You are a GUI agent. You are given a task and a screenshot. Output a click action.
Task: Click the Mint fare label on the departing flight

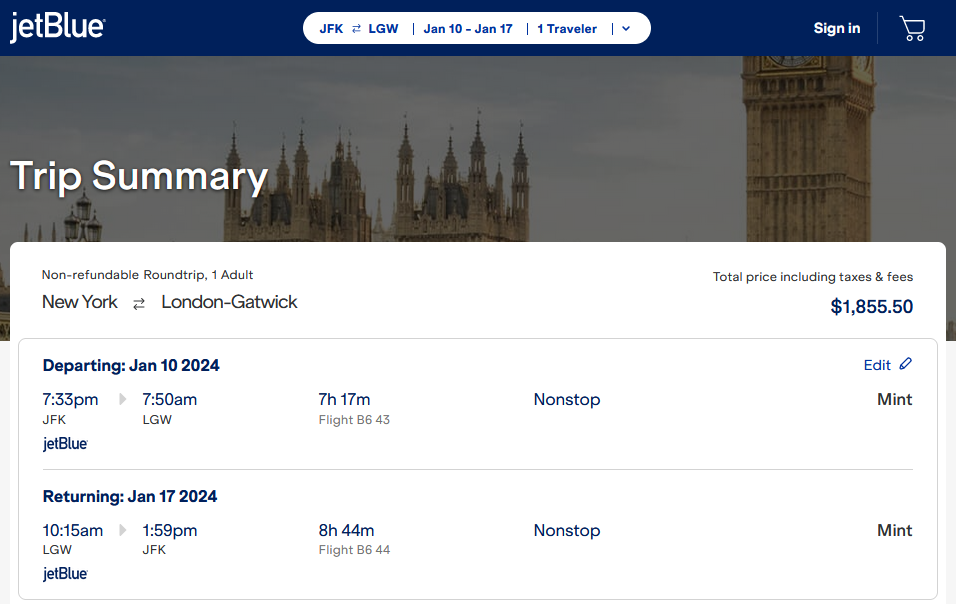point(894,398)
